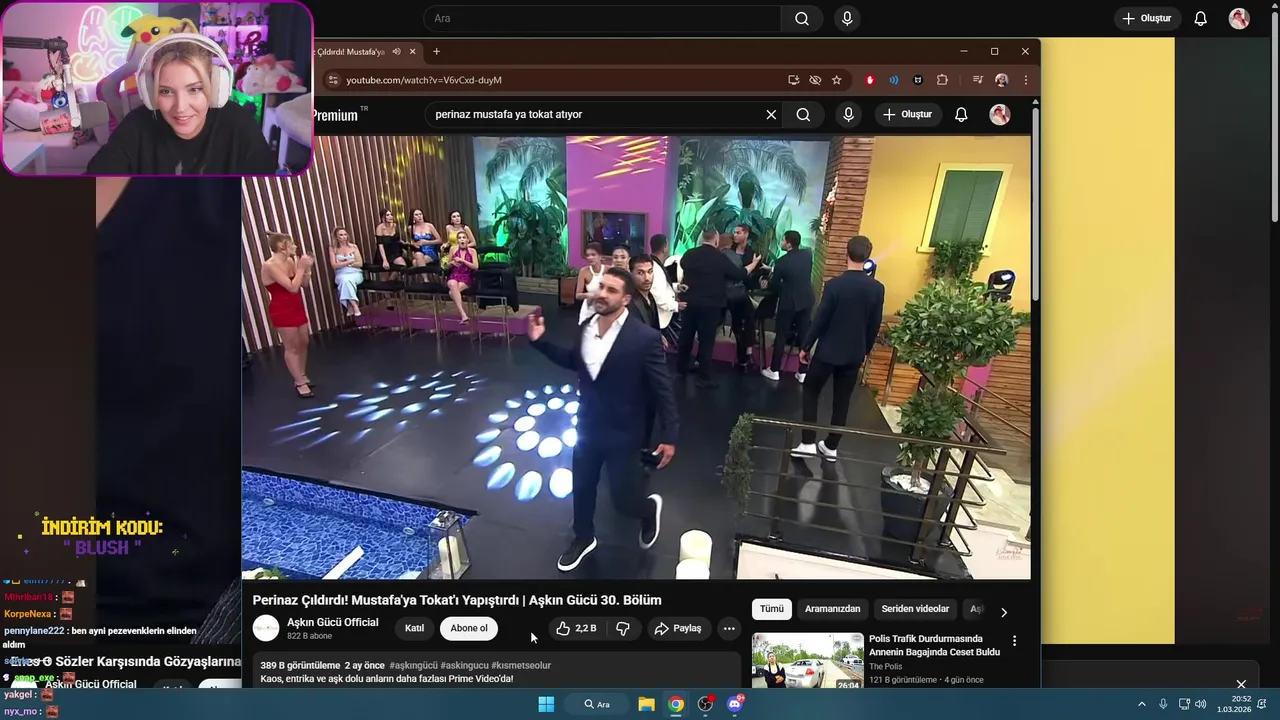Click the Aşkın Gücü channel avatar
The height and width of the screenshot is (720, 1280).
[266, 628]
